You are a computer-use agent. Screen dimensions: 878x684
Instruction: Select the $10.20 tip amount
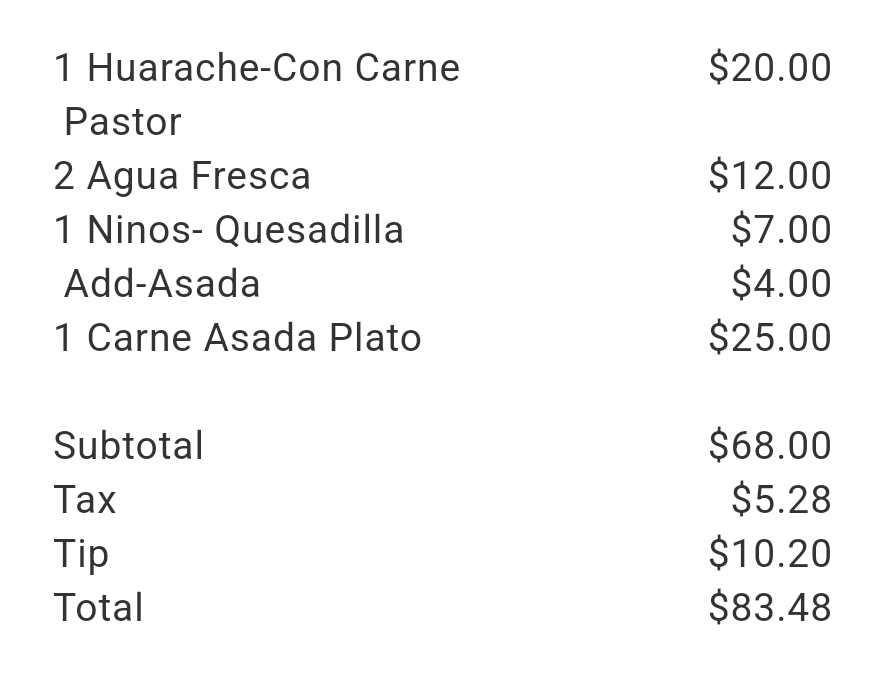(769, 554)
